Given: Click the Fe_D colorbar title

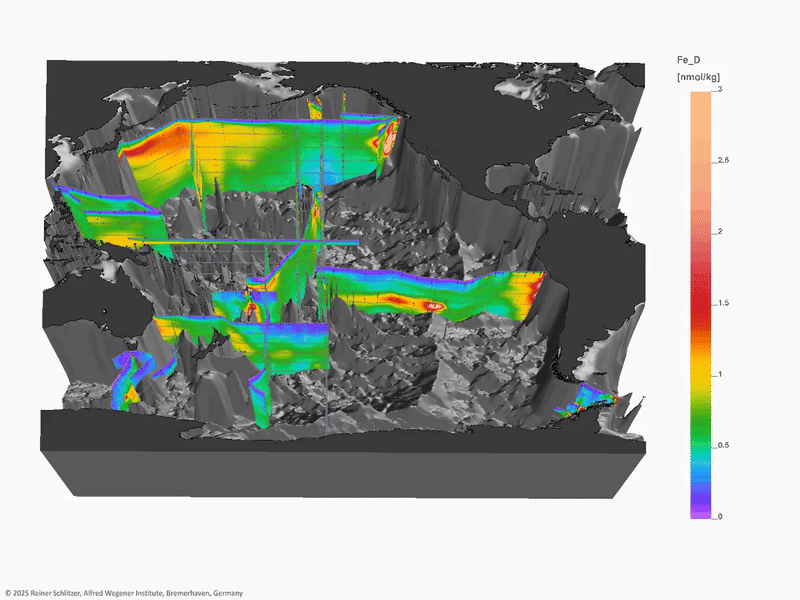Looking at the screenshot, I should (690, 60).
